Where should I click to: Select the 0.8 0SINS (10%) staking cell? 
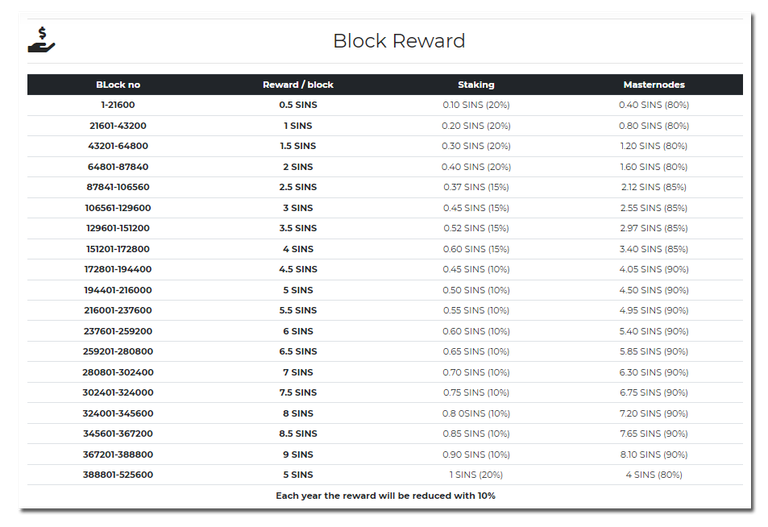pyautogui.click(x=476, y=414)
